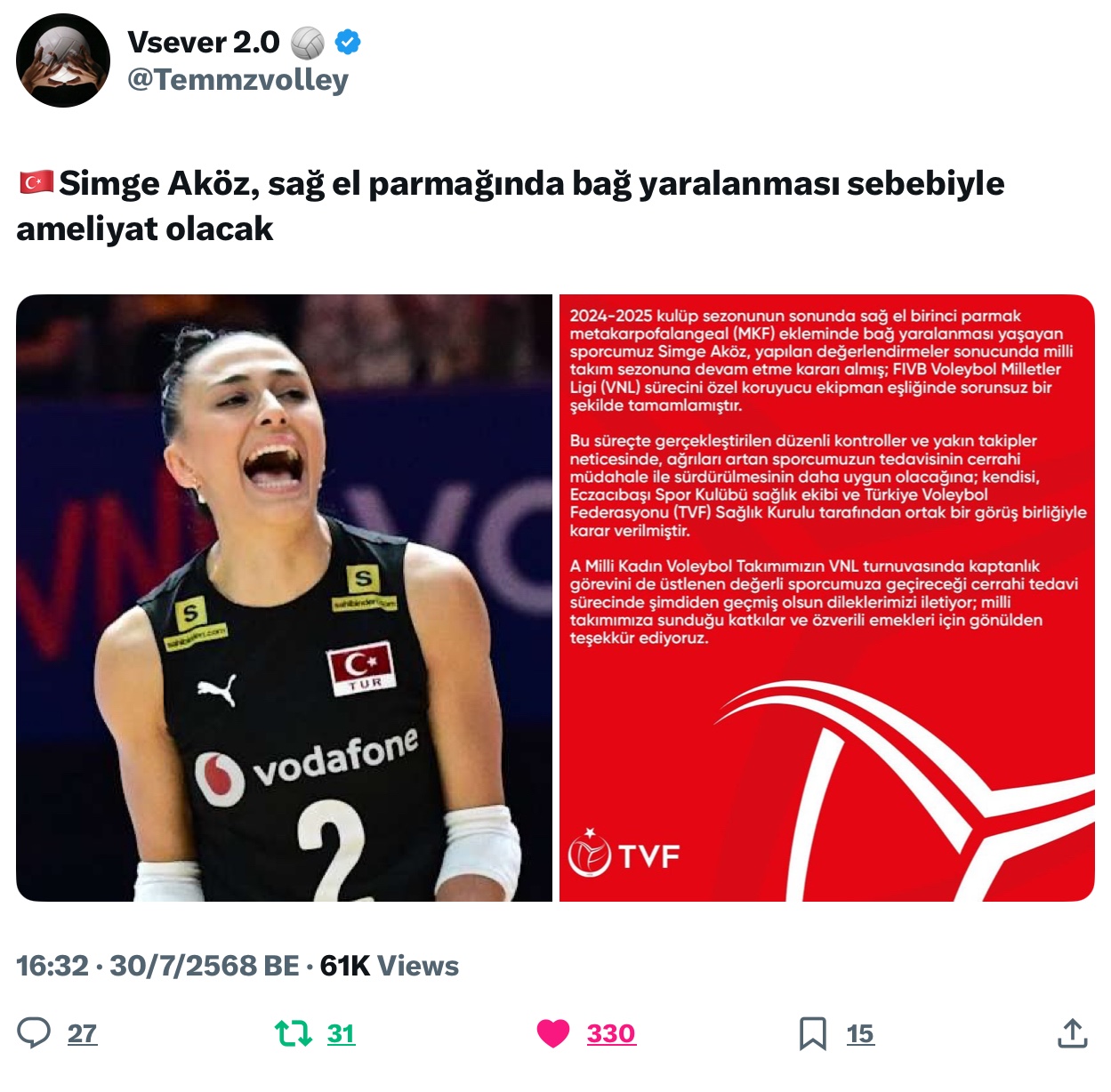
Task: Open the Vsever 2.0 display name
Action: click(204, 42)
